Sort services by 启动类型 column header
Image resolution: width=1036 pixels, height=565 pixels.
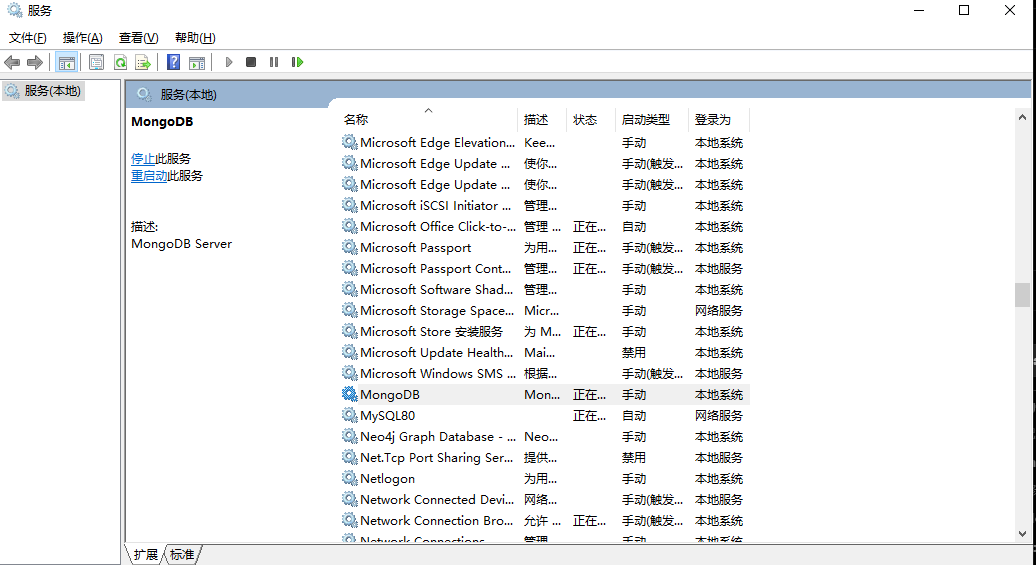point(645,119)
